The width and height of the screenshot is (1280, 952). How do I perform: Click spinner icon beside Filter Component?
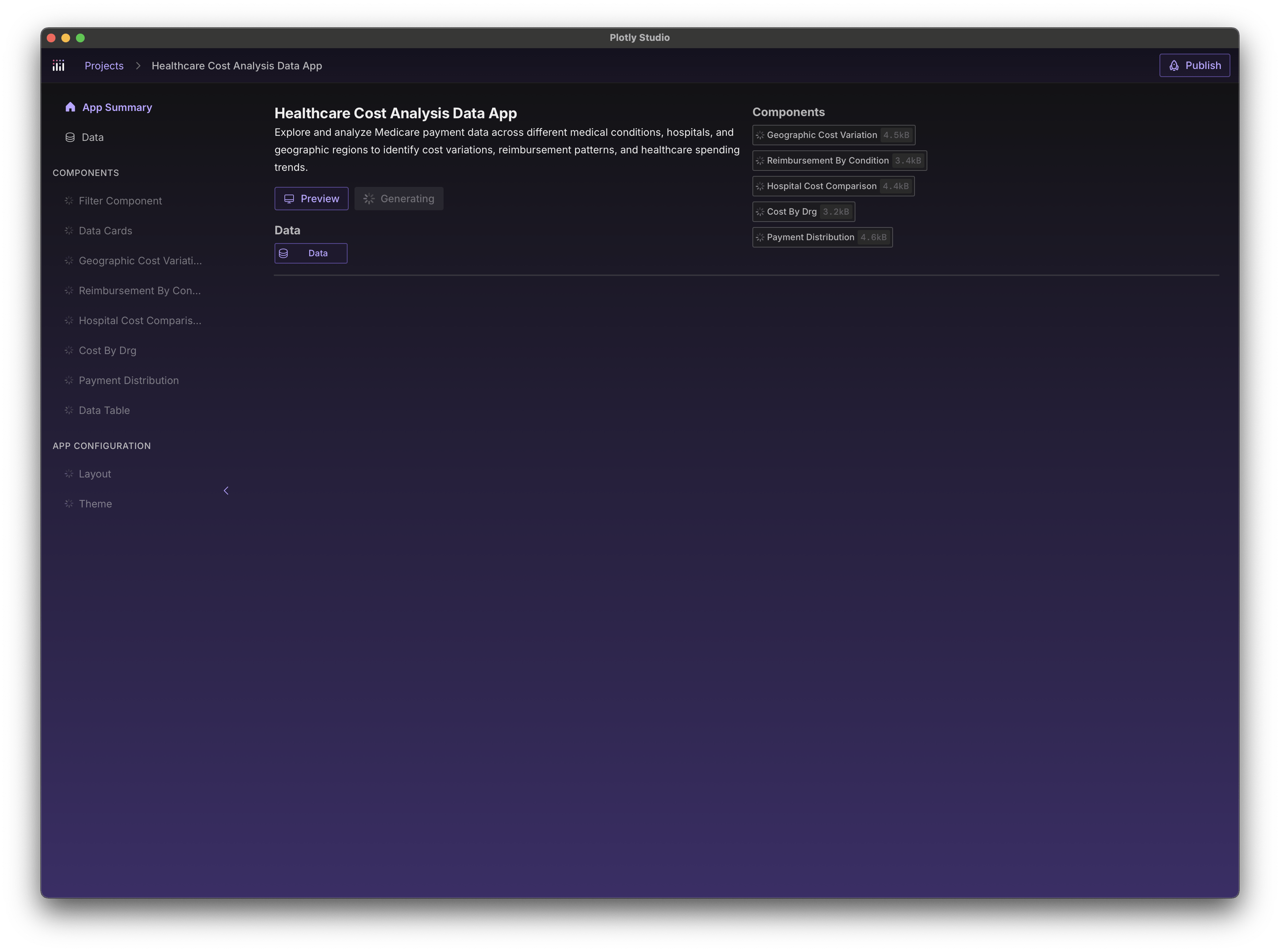coord(69,200)
